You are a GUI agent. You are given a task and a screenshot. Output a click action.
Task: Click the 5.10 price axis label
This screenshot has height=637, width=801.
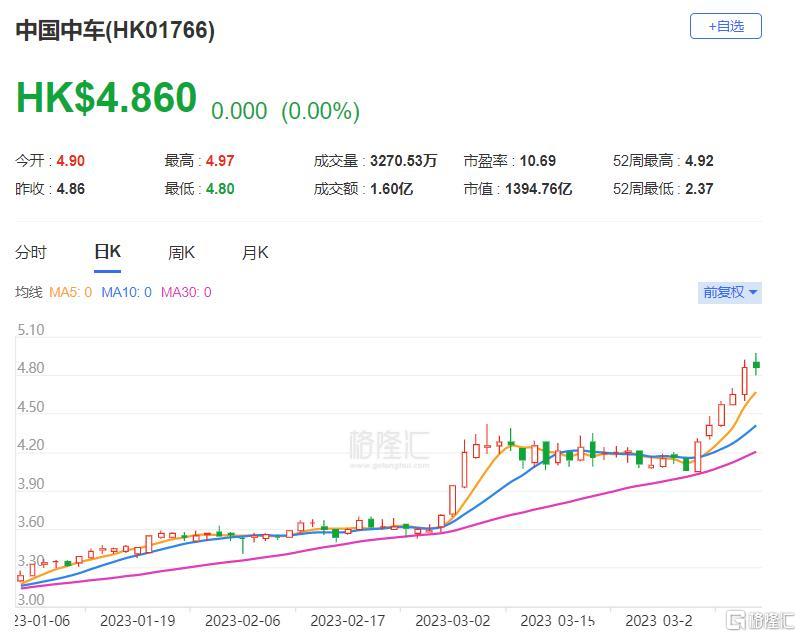(x=31, y=330)
